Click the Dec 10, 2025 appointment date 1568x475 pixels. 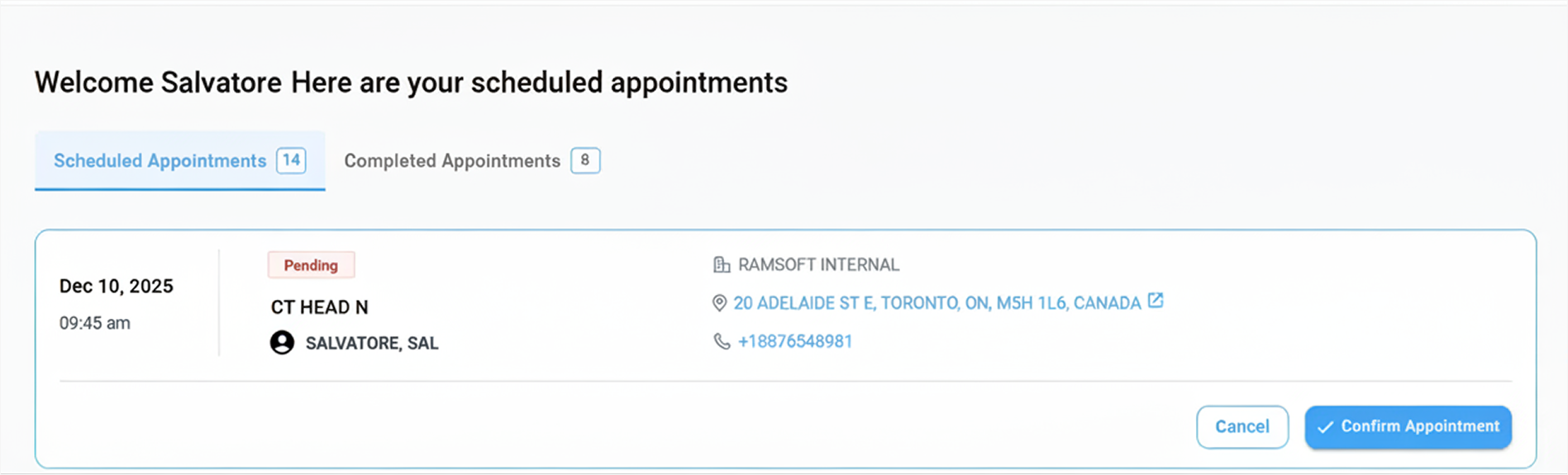(x=117, y=287)
